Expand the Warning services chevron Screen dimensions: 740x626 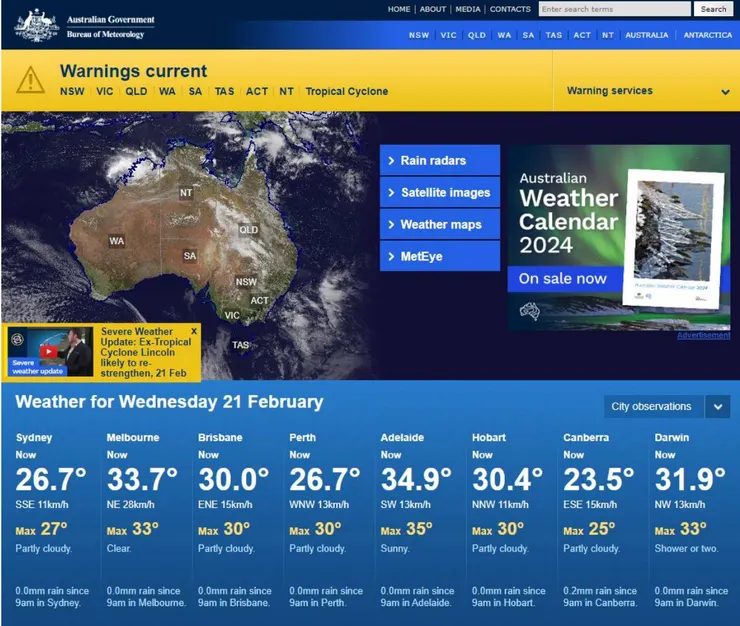(x=725, y=92)
